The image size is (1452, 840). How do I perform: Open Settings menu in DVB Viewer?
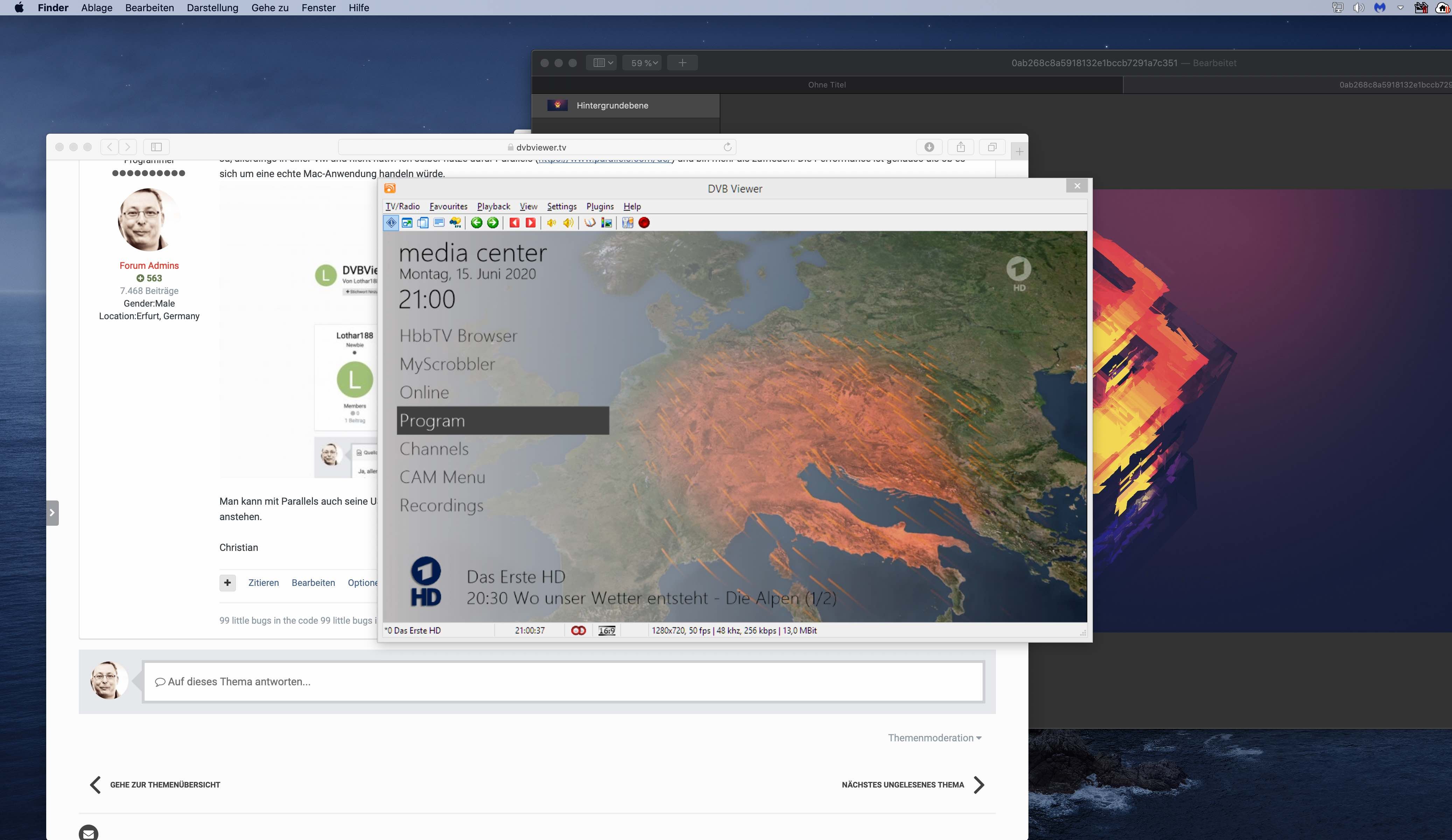click(x=562, y=206)
